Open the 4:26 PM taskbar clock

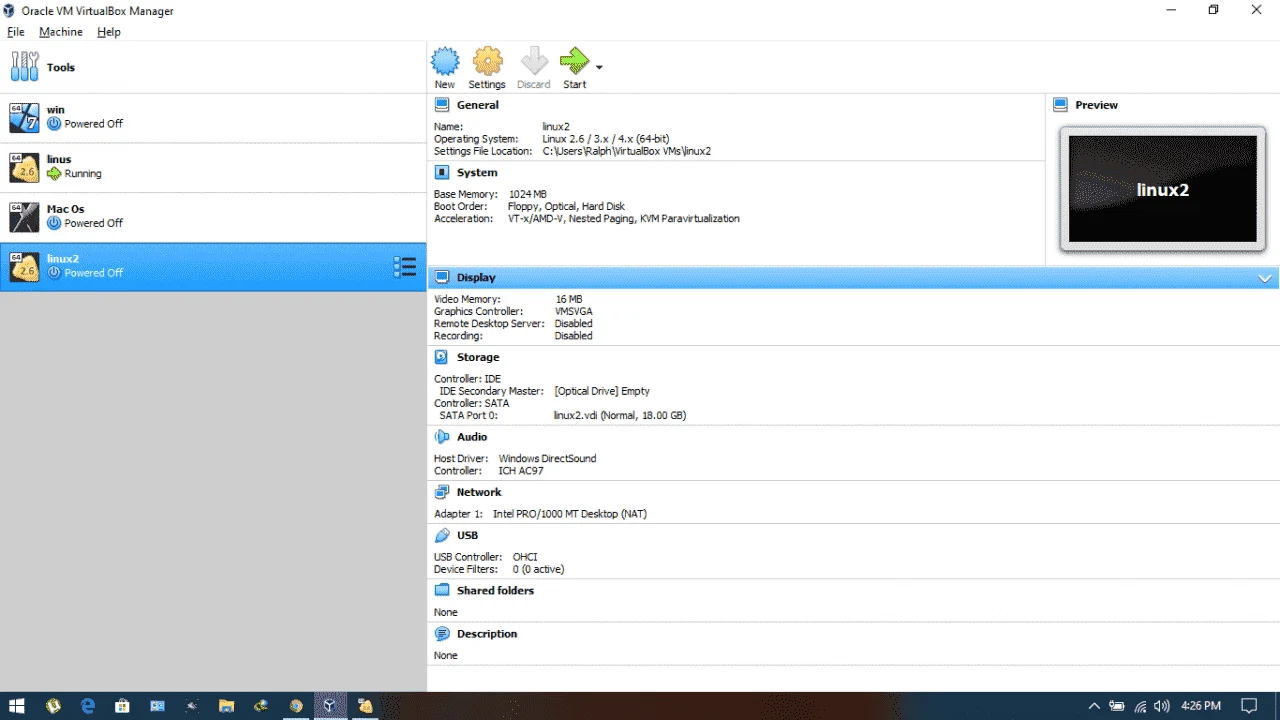click(x=1201, y=706)
